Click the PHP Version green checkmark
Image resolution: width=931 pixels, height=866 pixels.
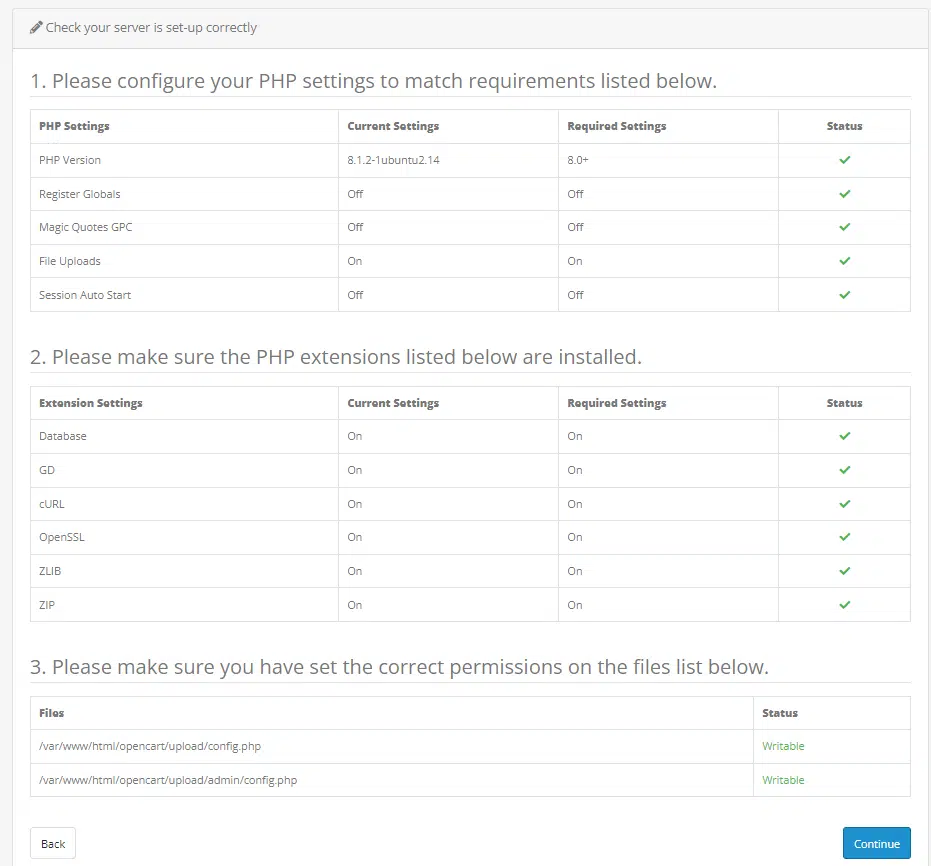844,160
